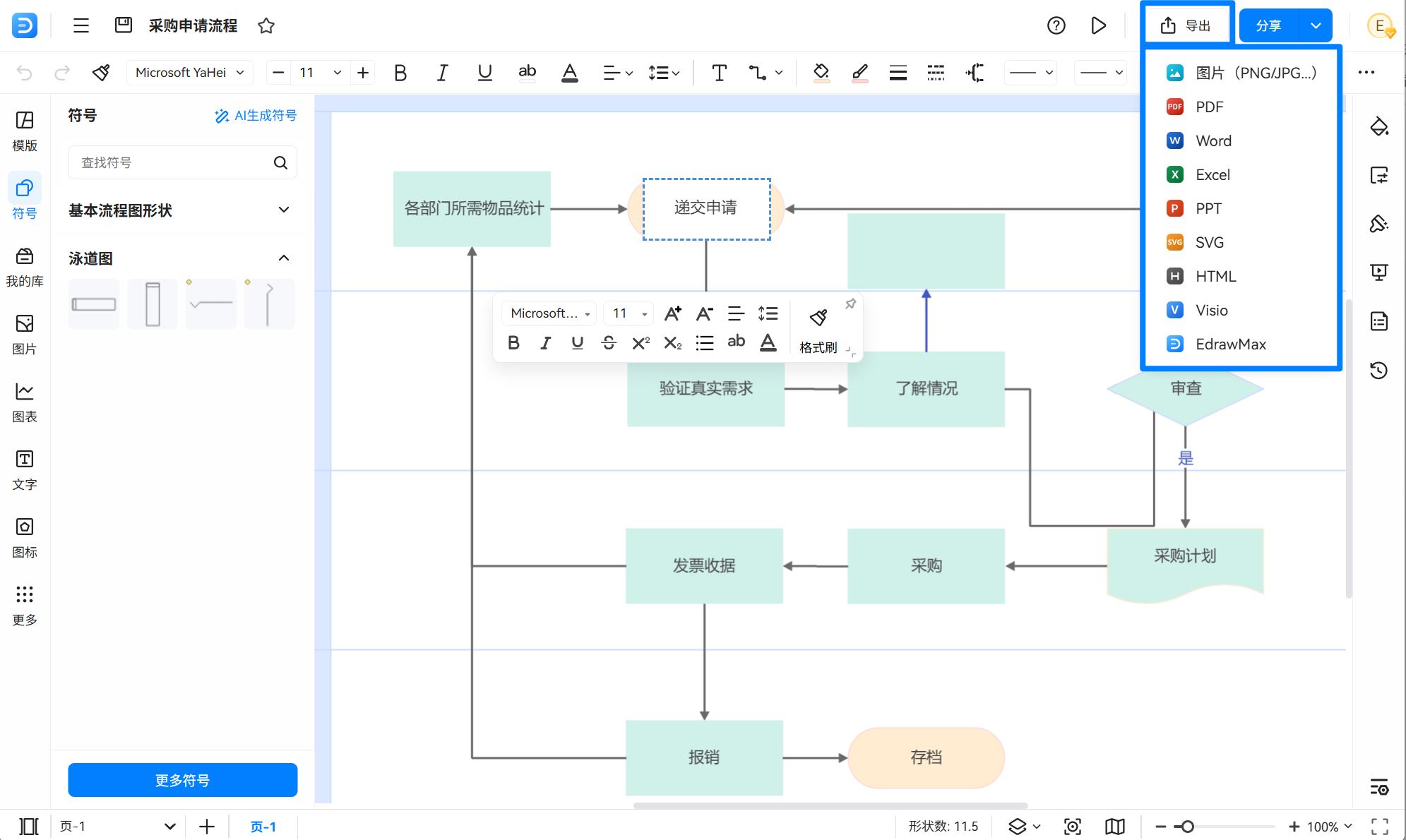The width and height of the screenshot is (1406, 840).
Task: Open line weight options
Action: pos(898,73)
